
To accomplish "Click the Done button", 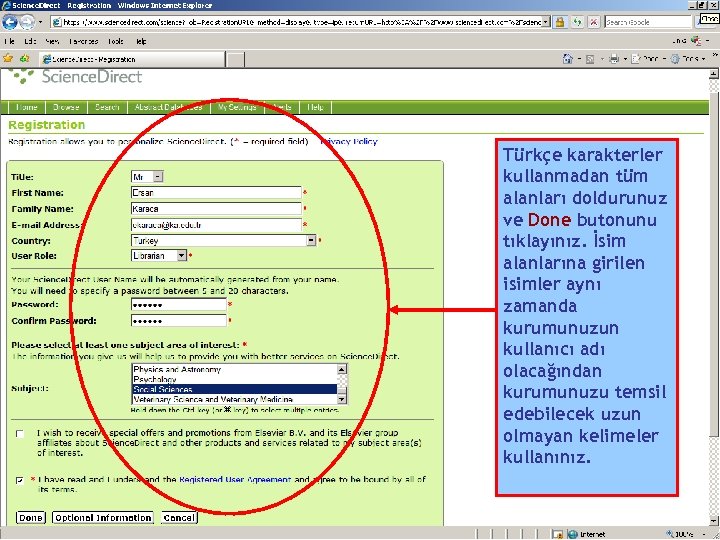I will pyautogui.click(x=31, y=518).
